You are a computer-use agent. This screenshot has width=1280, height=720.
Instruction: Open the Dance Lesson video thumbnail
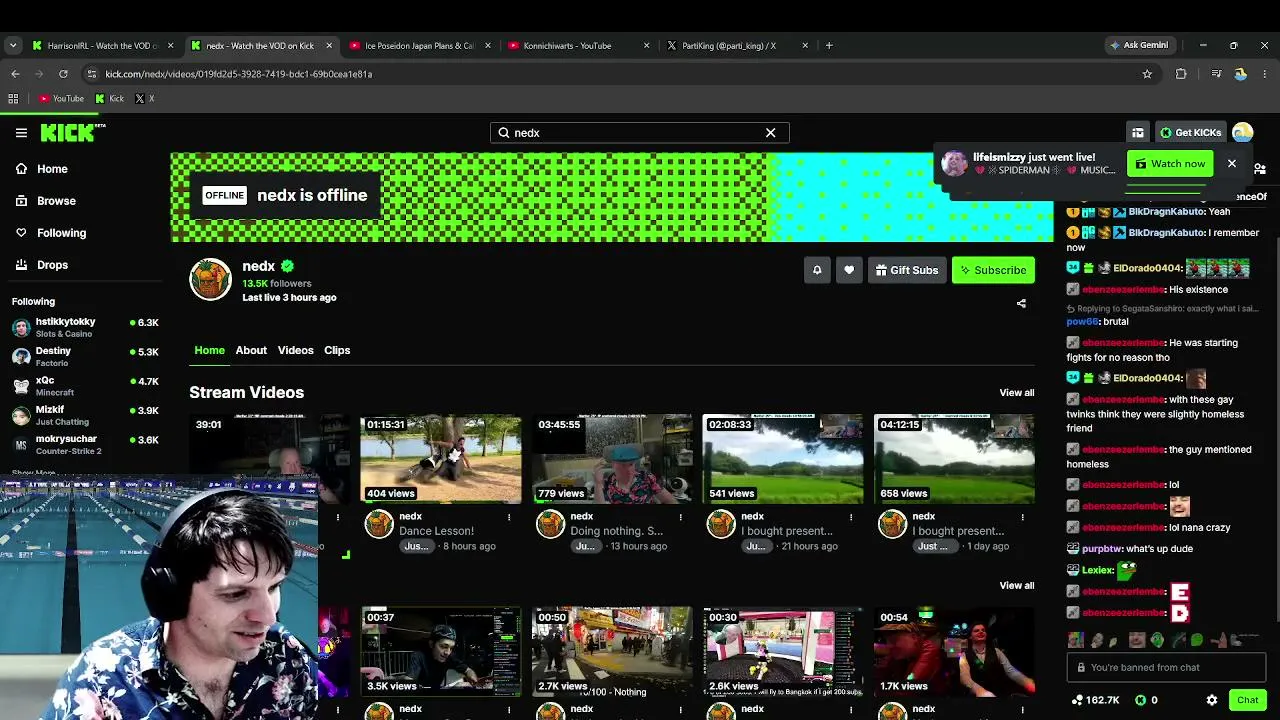tap(441, 459)
